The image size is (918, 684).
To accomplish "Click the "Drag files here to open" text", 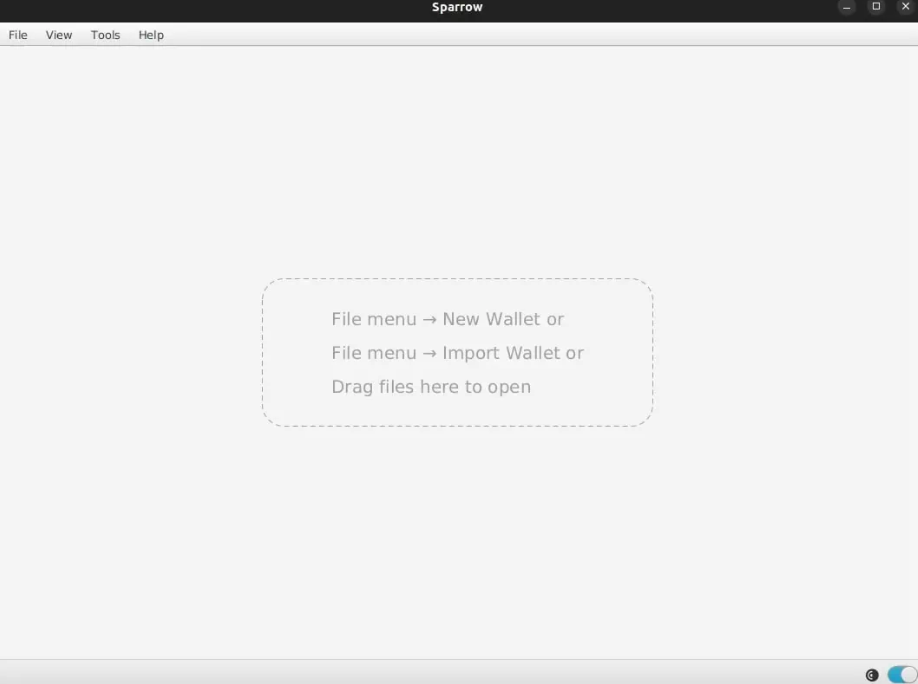I will (431, 387).
